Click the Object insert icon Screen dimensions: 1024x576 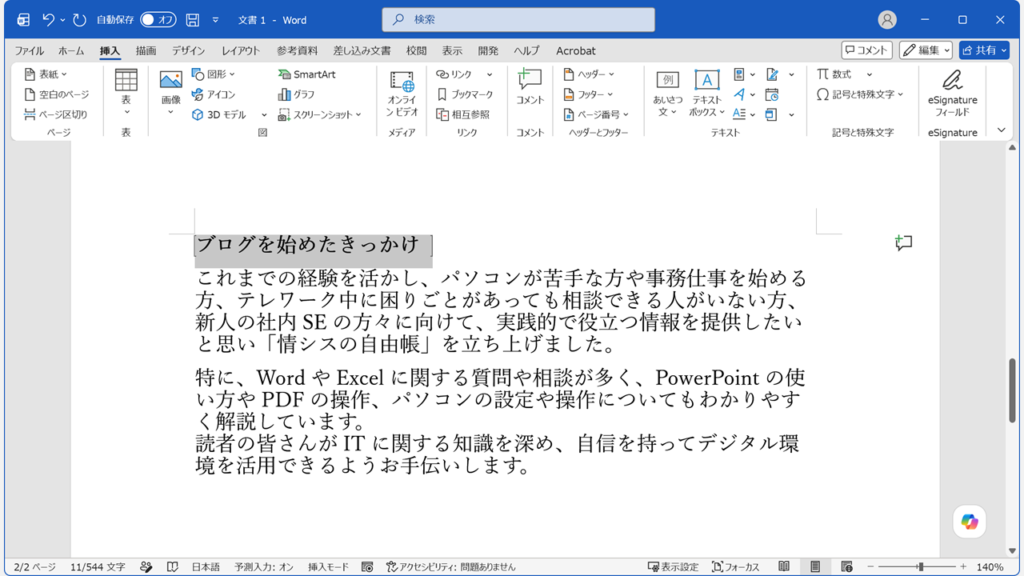tap(771, 114)
